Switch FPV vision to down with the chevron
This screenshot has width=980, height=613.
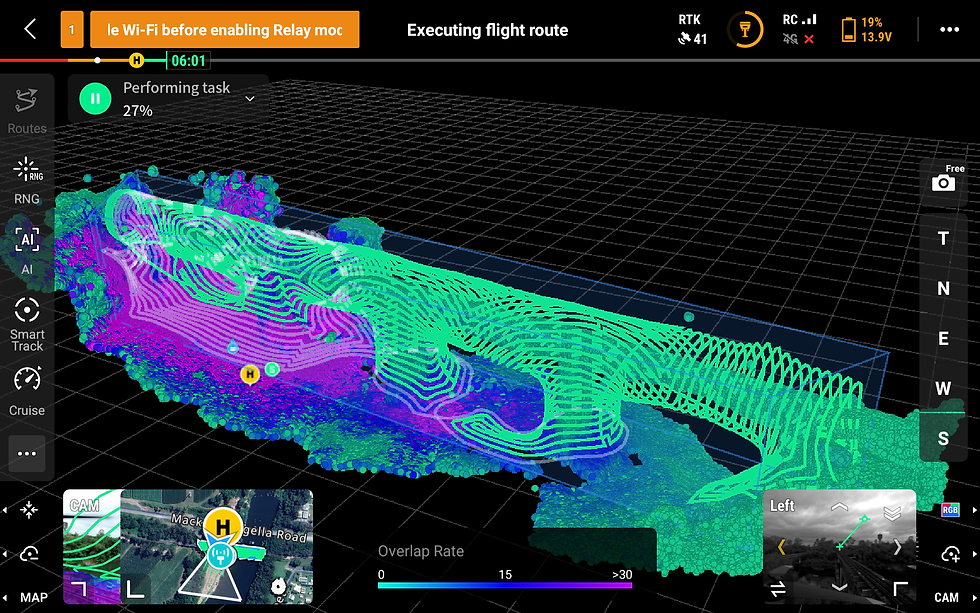point(839,587)
